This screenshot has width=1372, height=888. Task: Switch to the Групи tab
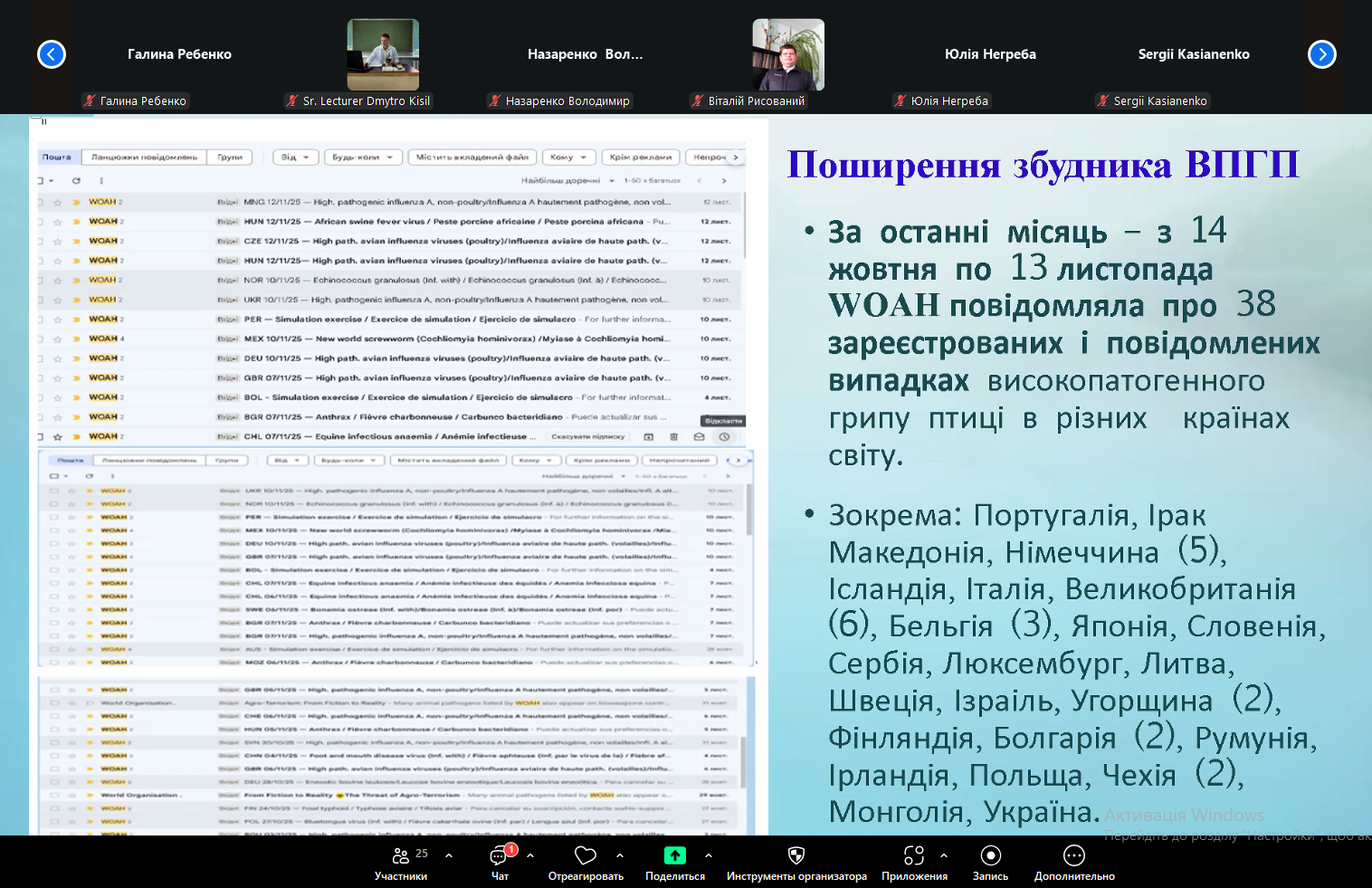230,158
